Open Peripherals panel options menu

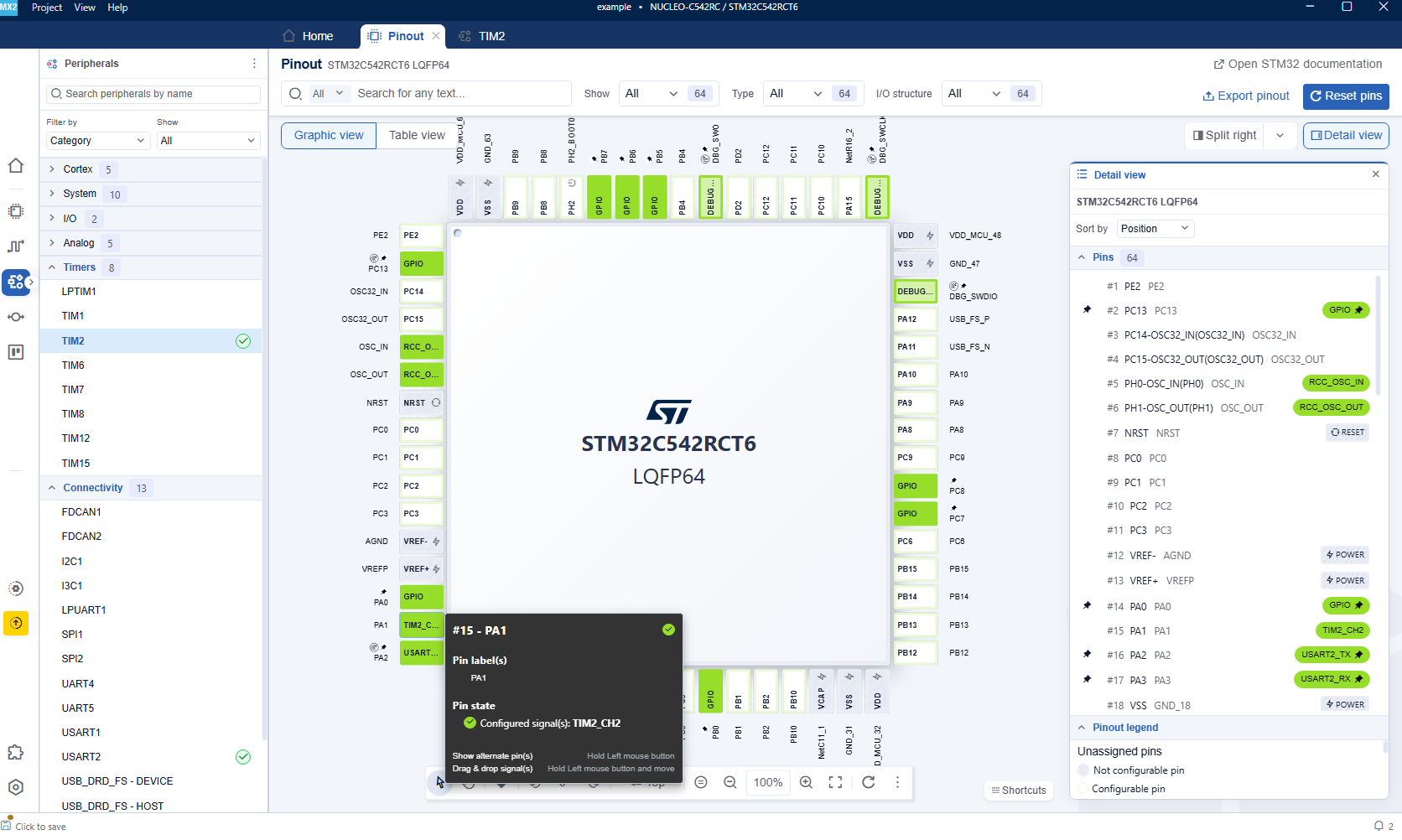point(254,64)
